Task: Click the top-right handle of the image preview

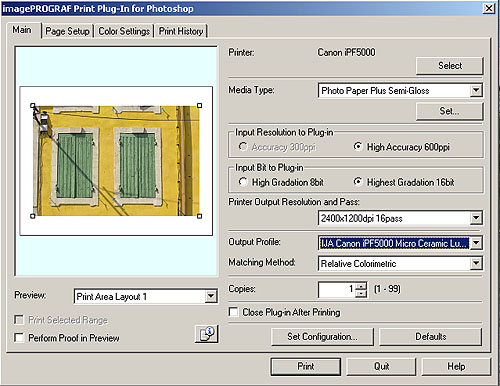Action: coord(199,105)
